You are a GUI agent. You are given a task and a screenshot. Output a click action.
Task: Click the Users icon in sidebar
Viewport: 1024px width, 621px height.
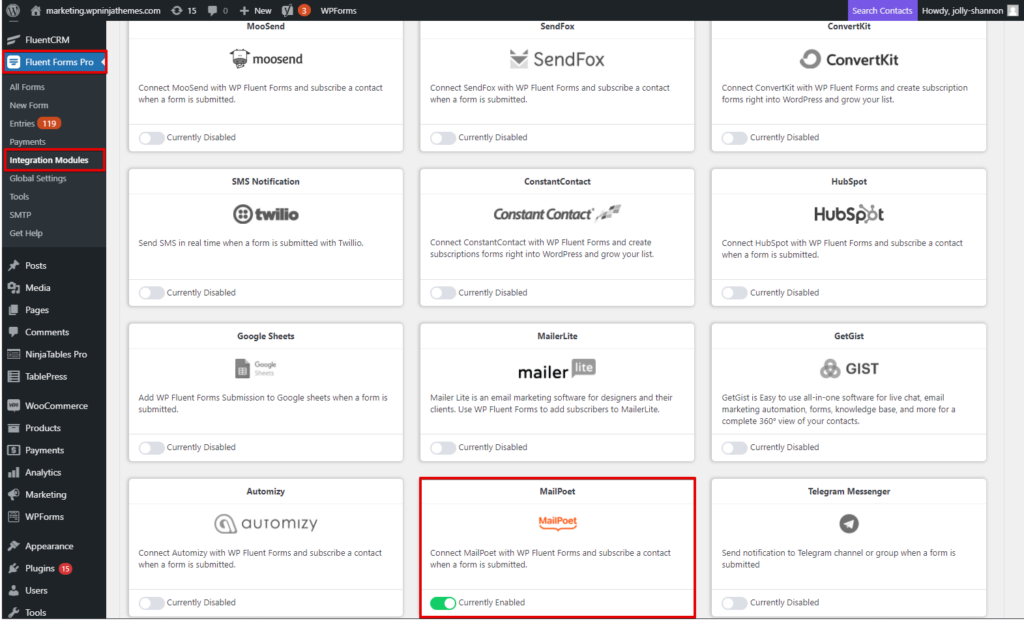[13, 591]
